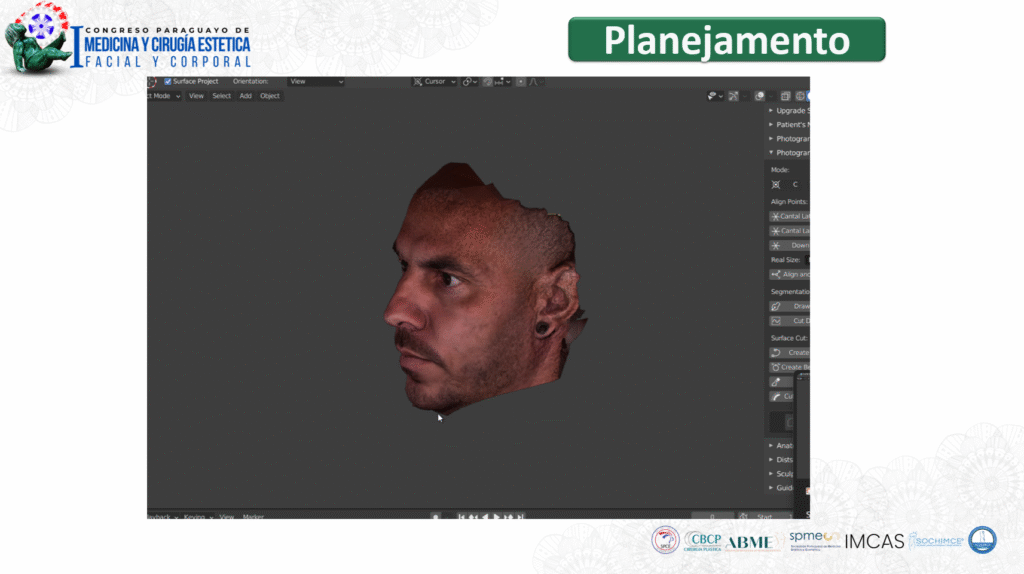Image resolution: width=1024 pixels, height=574 pixels.
Task: Click first Cantal Lateral align point button
Action: (790, 216)
